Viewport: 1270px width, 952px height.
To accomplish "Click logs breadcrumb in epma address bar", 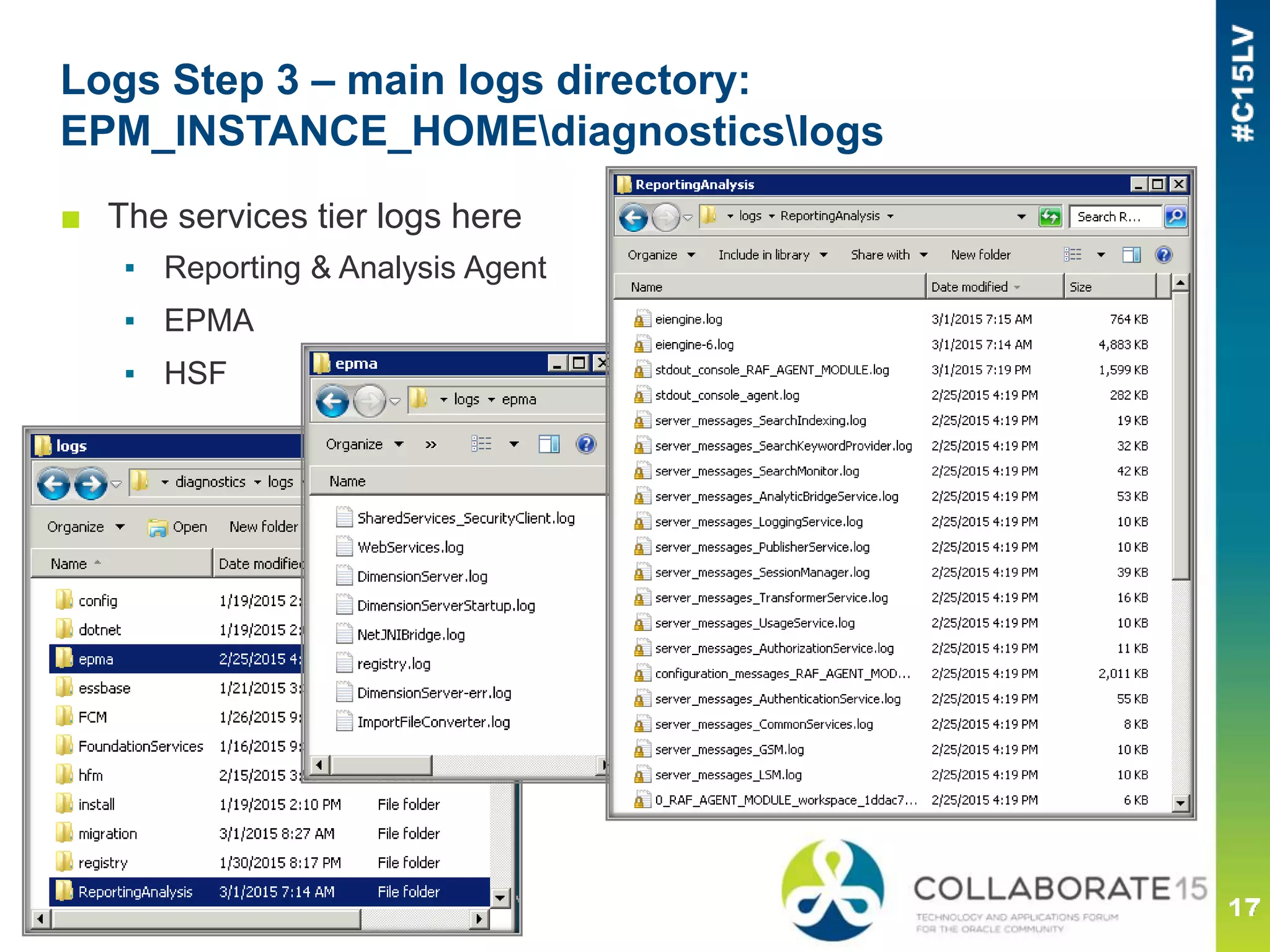I will [466, 399].
